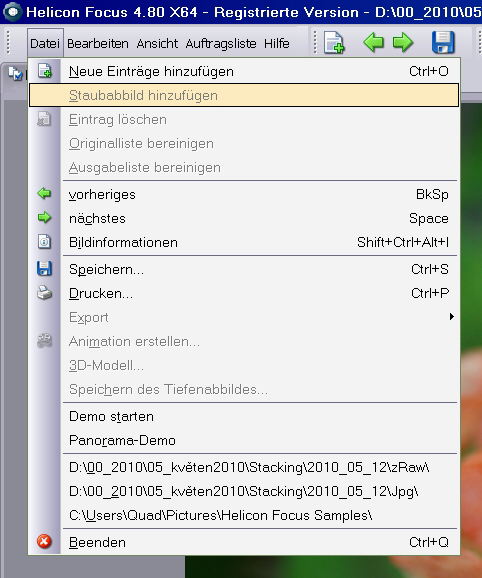Image resolution: width=482 pixels, height=578 pixels.
Task: Open recent folder ending in zRaw
Action: (244, 467)
